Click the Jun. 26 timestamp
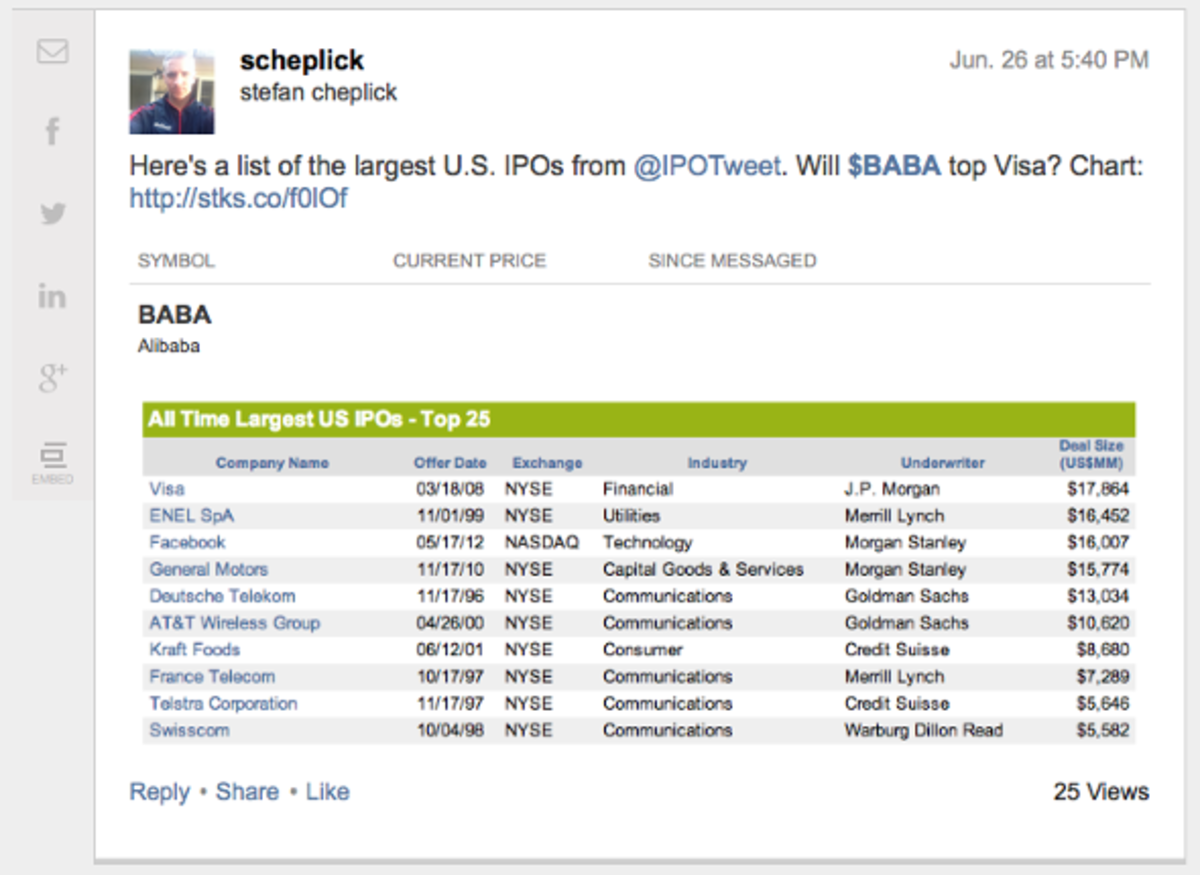This screenshot has width=1200, height=875. click(x=1049, y=60)
